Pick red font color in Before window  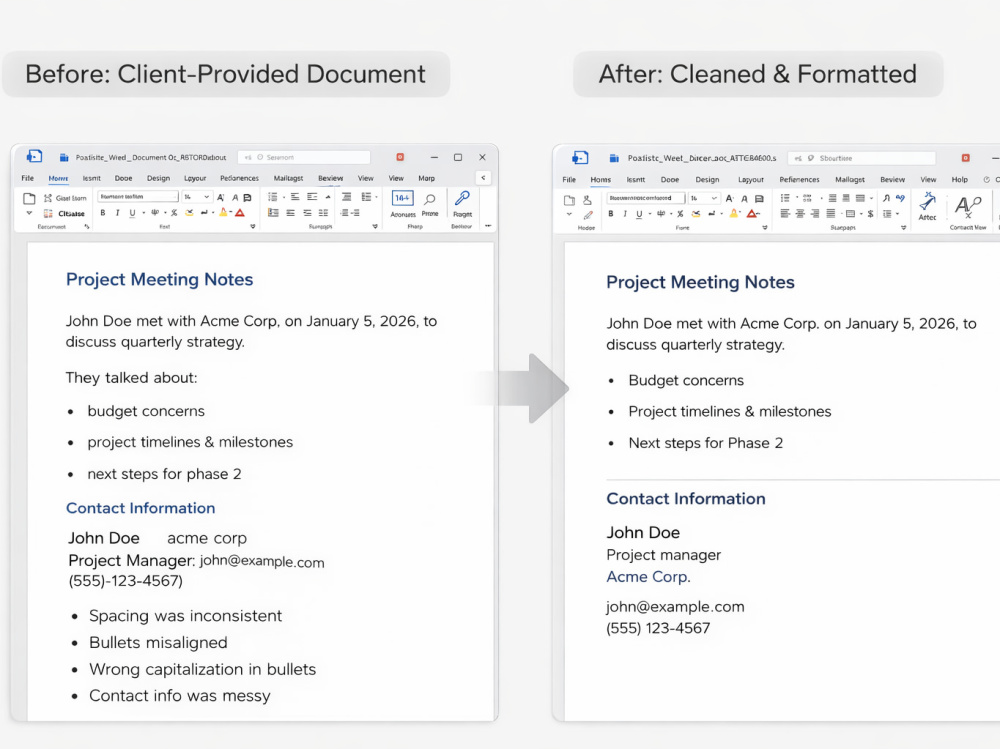point(240,213)
